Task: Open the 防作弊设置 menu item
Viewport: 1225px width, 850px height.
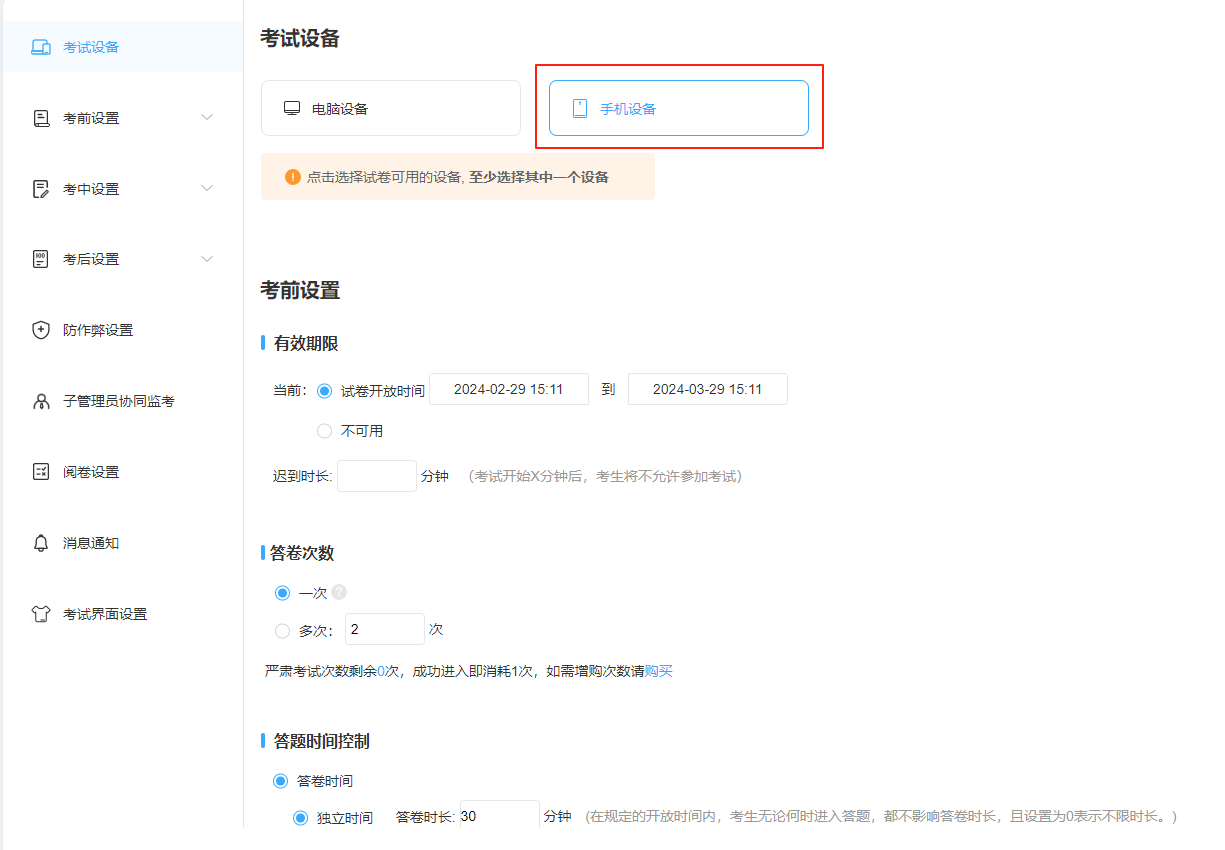Action: [x=122, y=330]
